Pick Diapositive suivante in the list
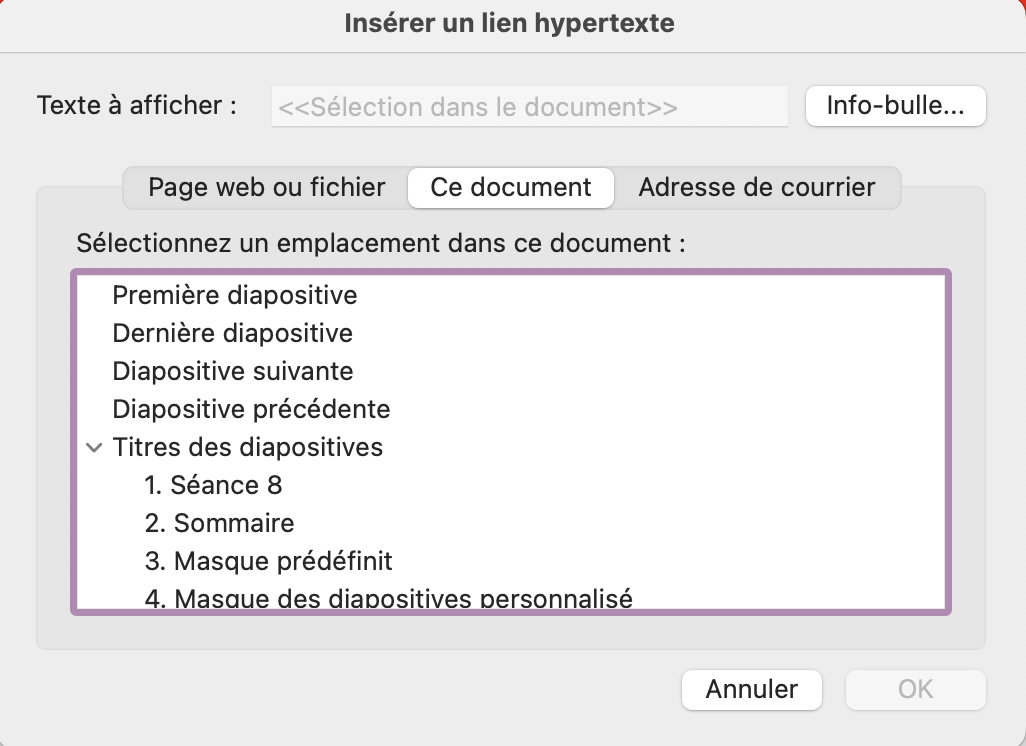This screenshot has height=746, width=1026. 511,372
